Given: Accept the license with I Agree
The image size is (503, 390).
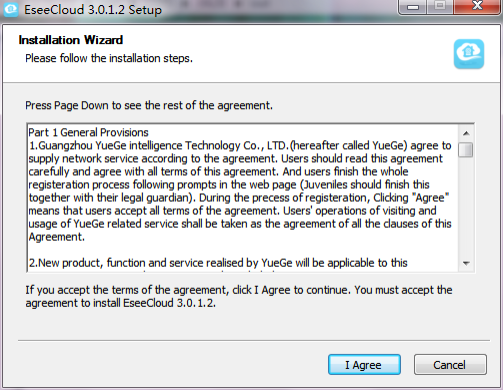Looking at the screenshot, I should pos(364,365).
